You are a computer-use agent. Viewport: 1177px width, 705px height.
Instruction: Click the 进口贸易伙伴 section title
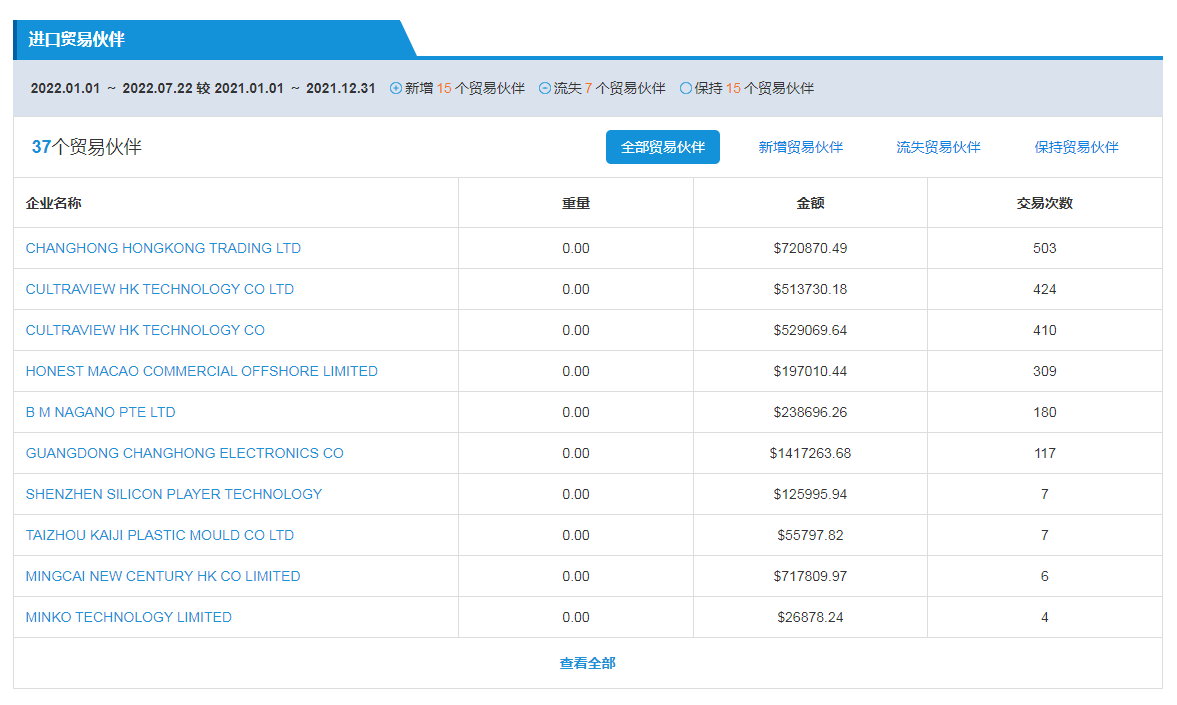(x=77, y=39)
